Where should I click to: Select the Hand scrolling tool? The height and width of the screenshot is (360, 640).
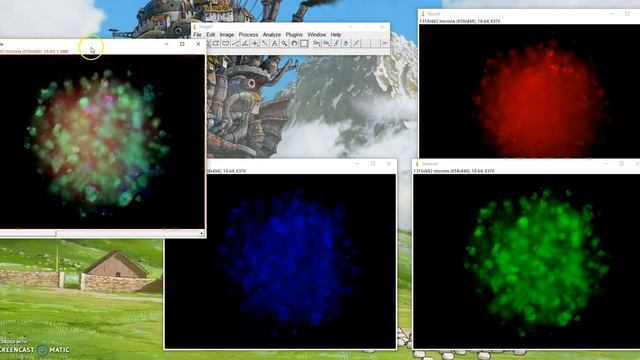coord(294,43)
